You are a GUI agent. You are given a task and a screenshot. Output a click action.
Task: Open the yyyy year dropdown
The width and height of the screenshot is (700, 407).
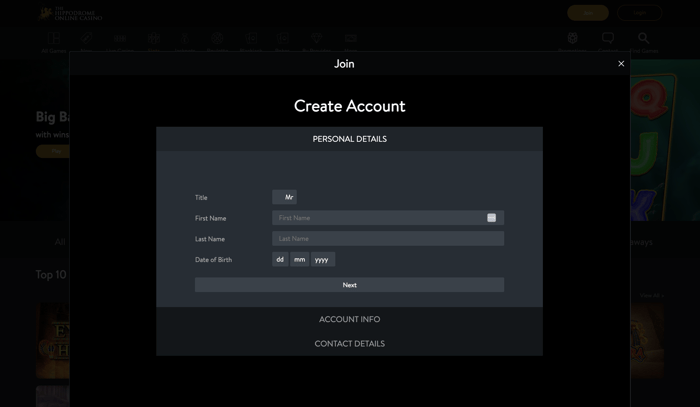pyautogui.click(x=323, y=259)
